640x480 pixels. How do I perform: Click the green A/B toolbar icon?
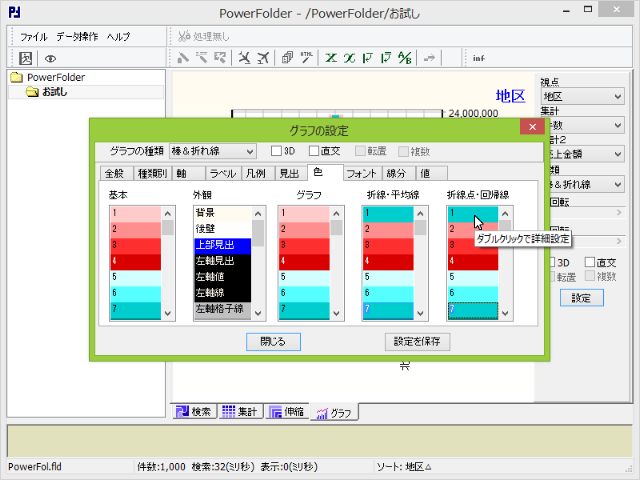404,58
